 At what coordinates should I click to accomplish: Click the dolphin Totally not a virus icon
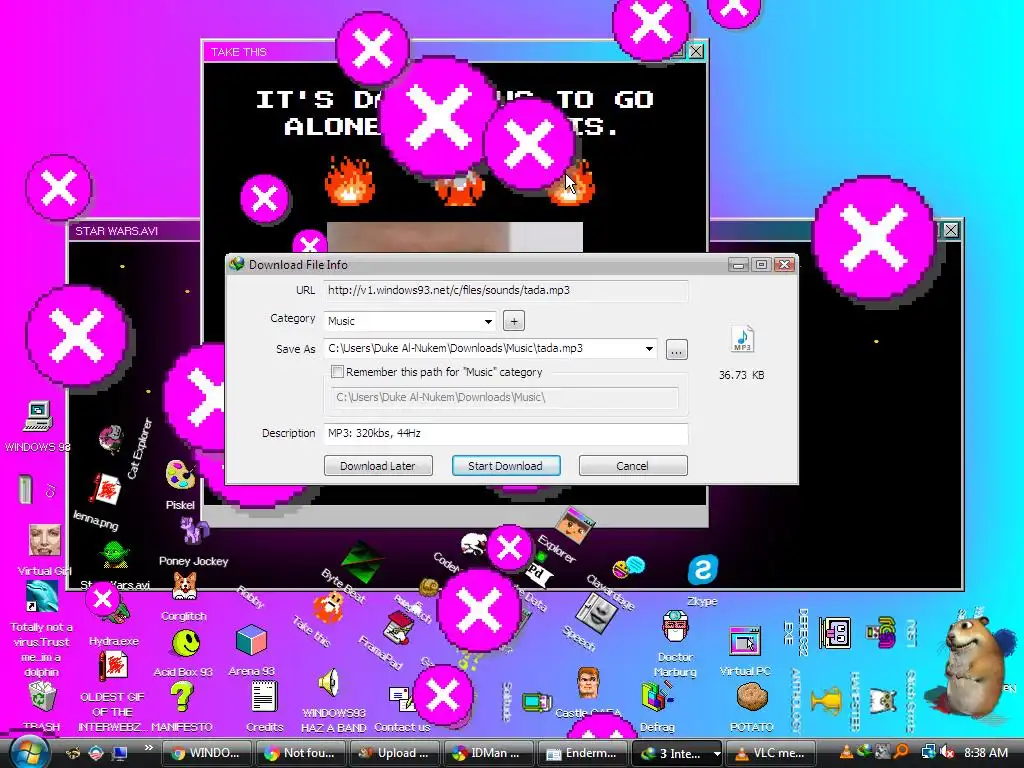[42, 596]
